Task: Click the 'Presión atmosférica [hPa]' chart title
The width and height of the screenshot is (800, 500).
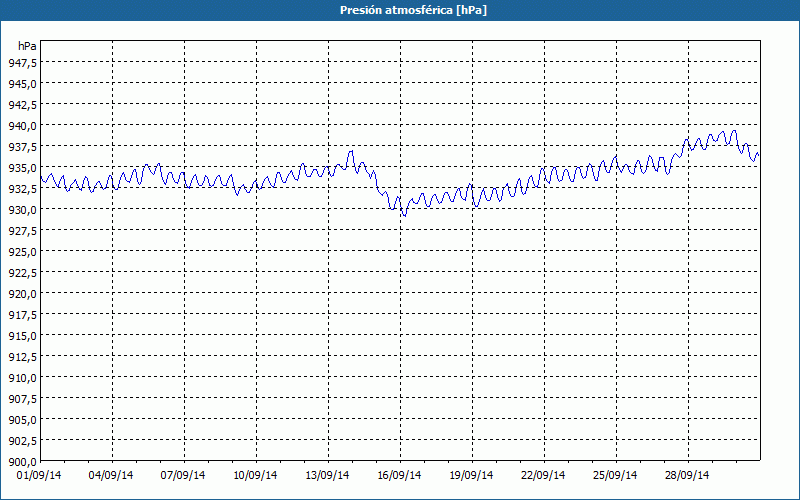Action: 413,10
